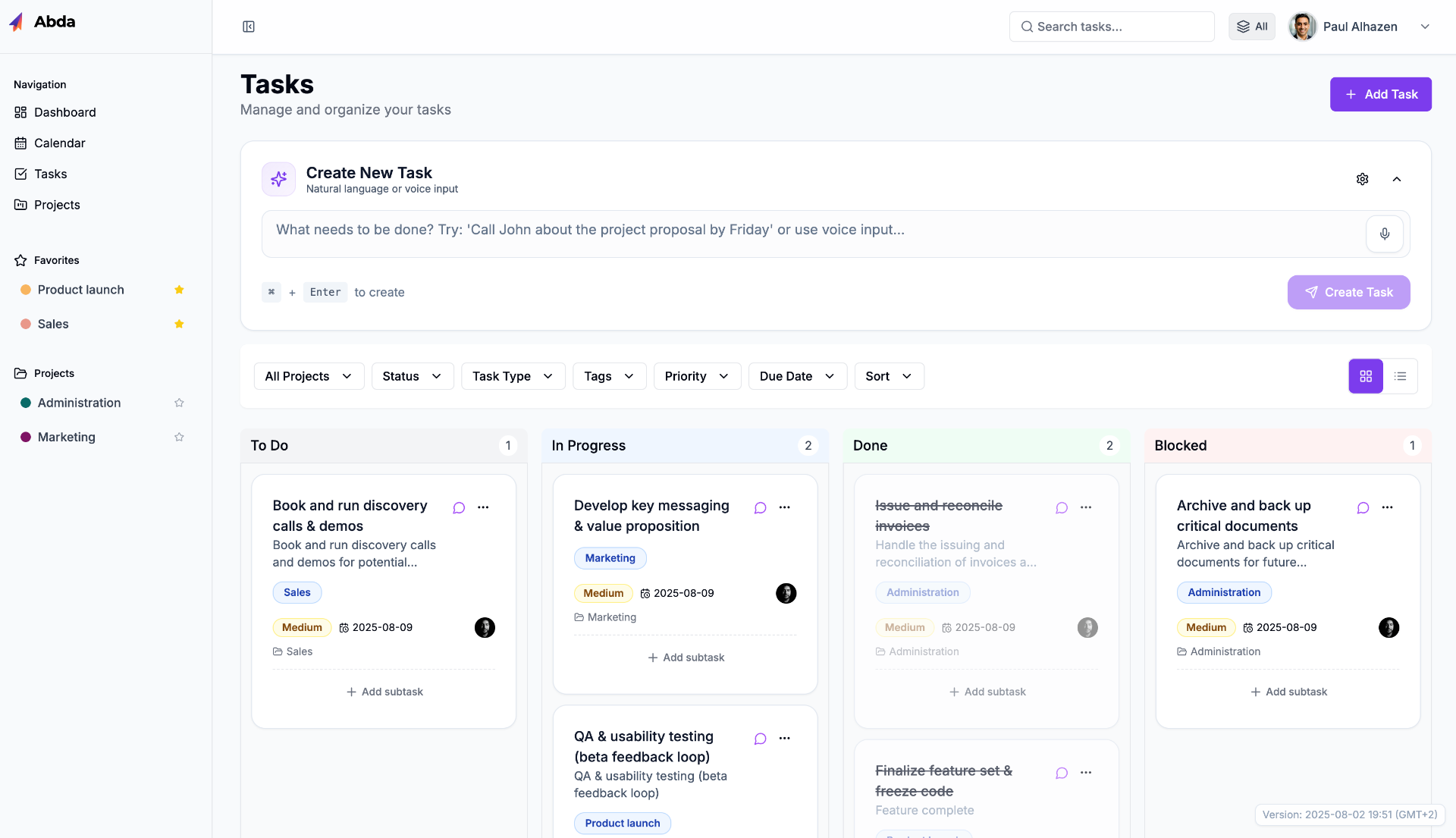Click the sparkle AI icon beside Create New Task
The image size is (1456, 838).
coord(278,179)
